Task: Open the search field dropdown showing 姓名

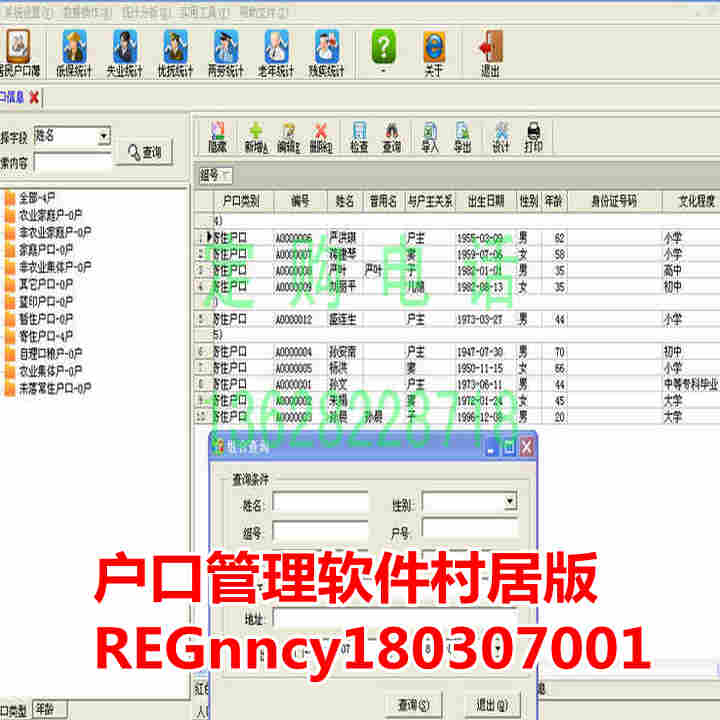Action: 104,136
